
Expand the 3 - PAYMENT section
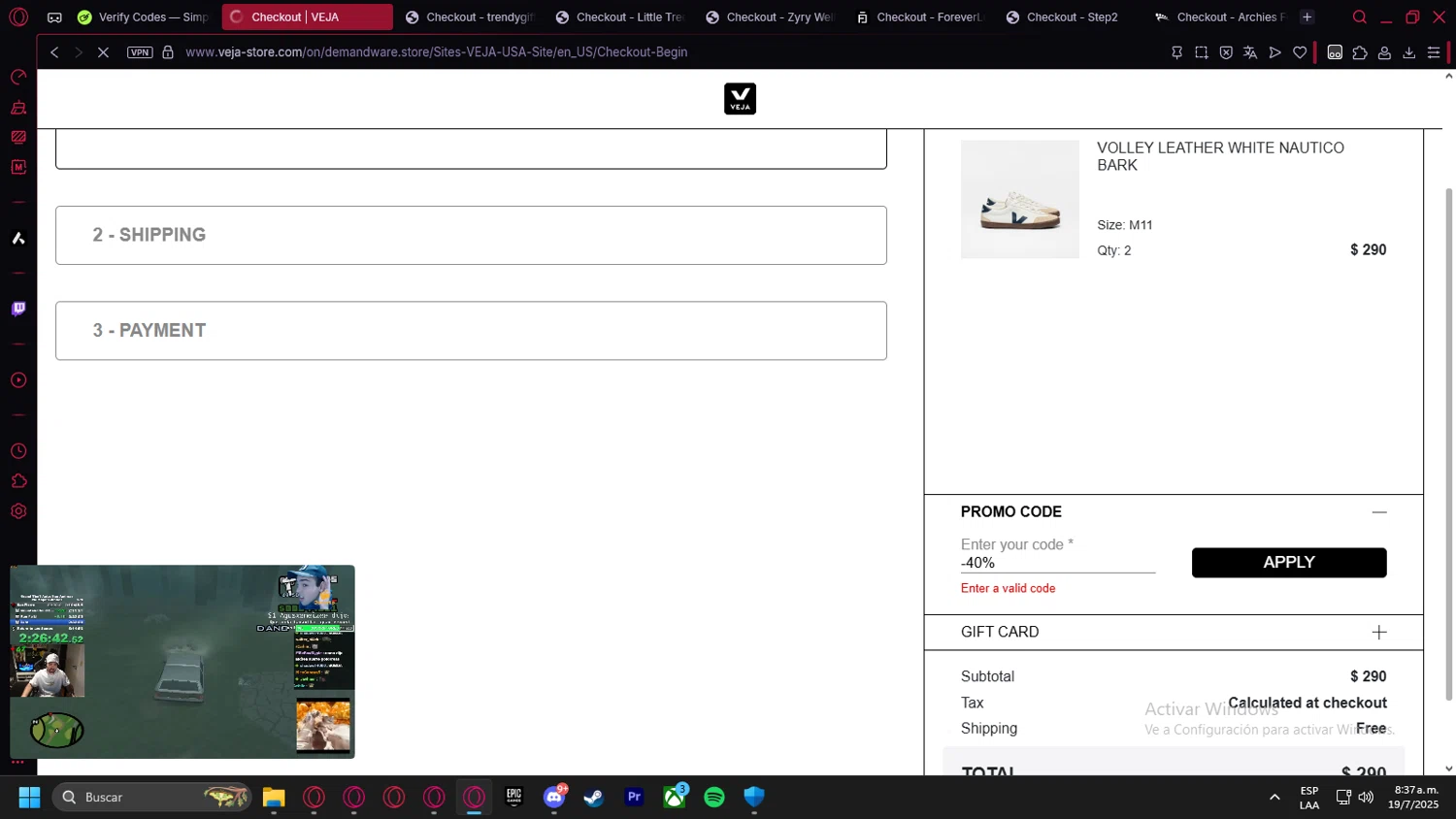coord(471,331)
